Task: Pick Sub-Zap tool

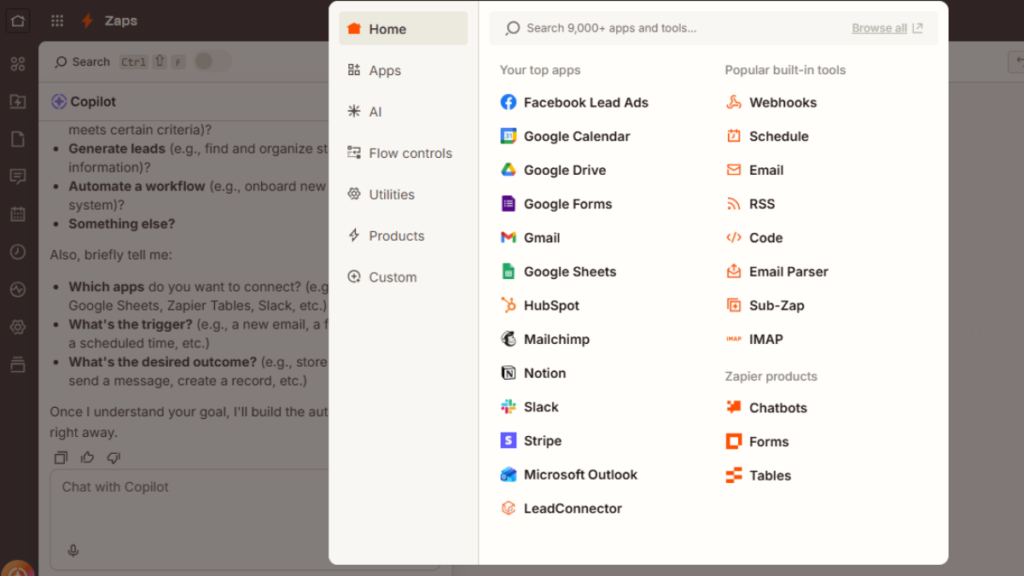Action: click(765, 306)
